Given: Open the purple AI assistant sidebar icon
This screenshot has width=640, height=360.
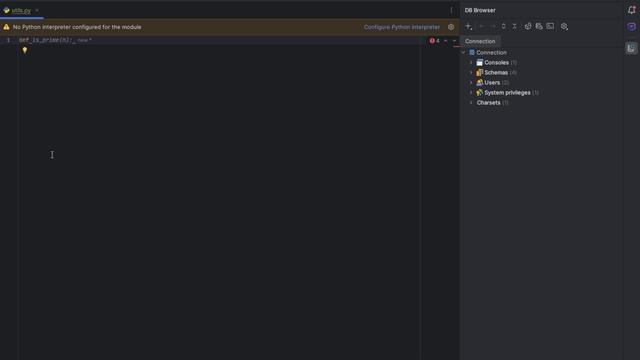Looking at the screenshot, I should pyautogui.click(x=631, y=27).
